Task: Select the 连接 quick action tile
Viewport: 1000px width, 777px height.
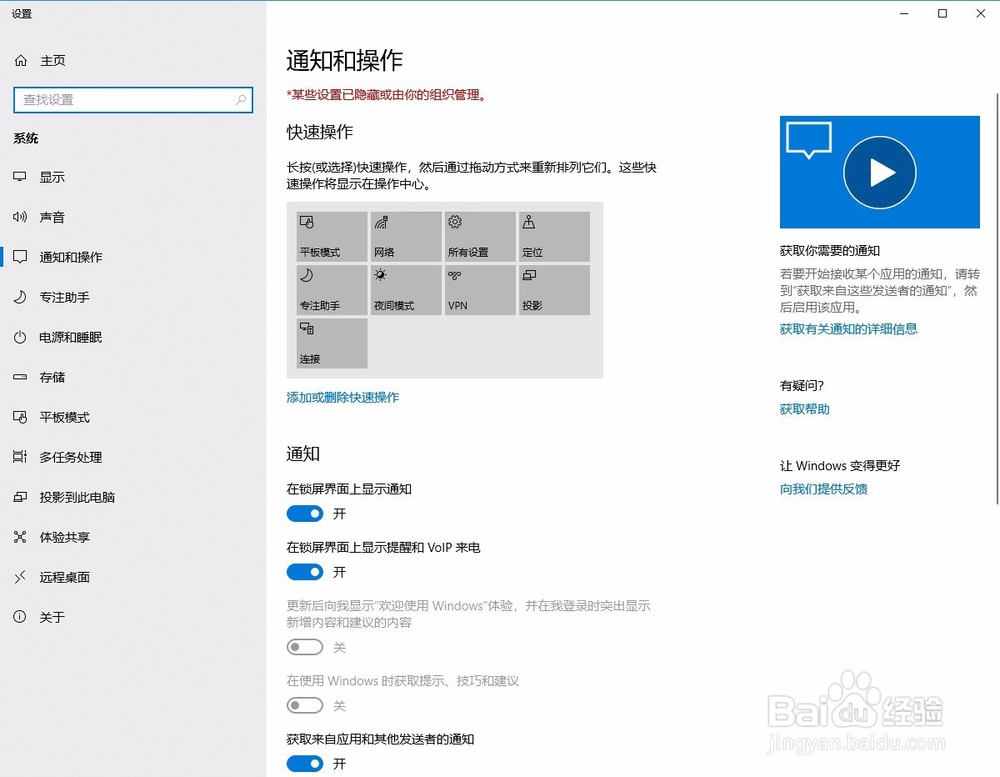Action: [332, 344]
